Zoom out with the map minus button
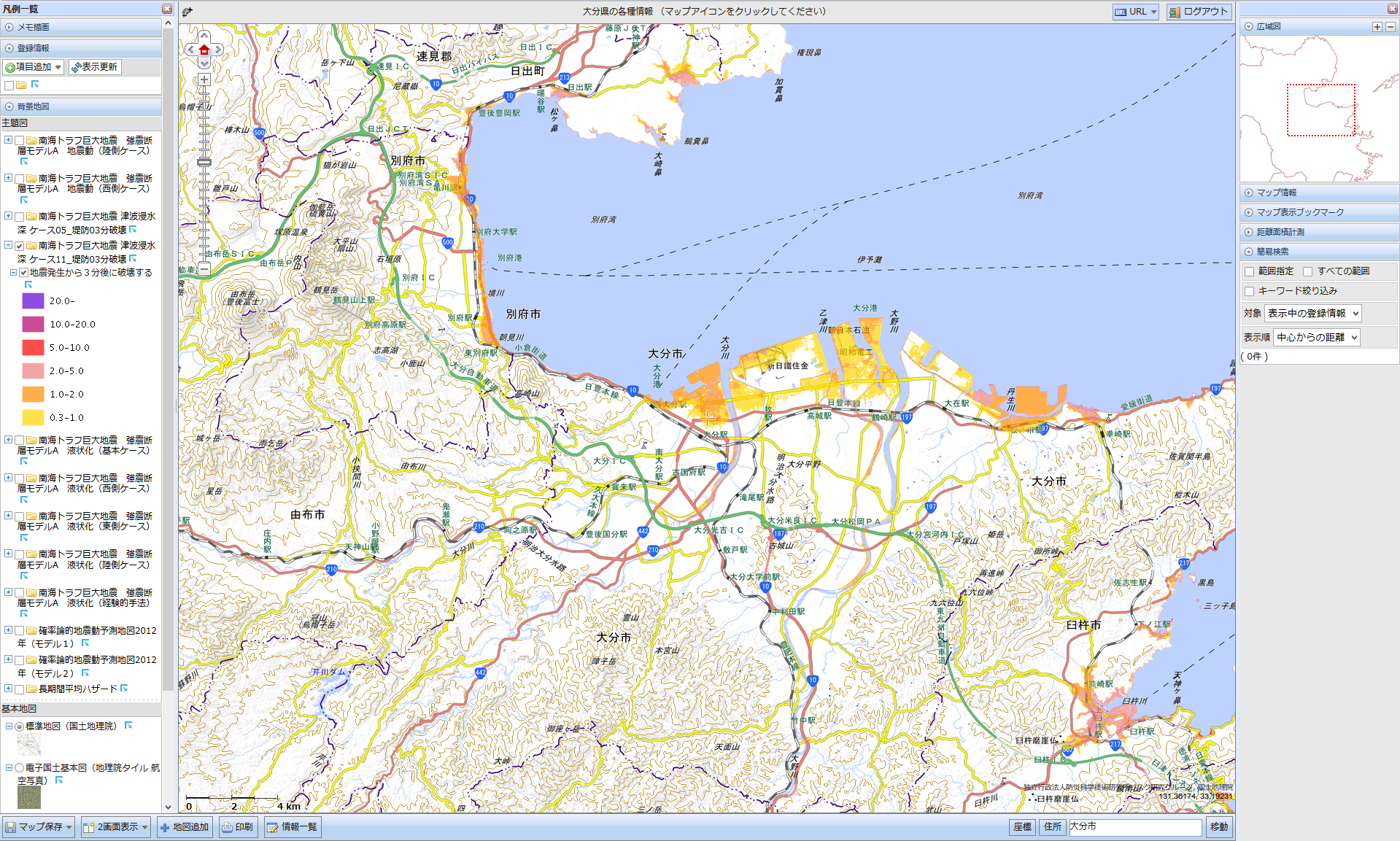 [x=204, y=269]
